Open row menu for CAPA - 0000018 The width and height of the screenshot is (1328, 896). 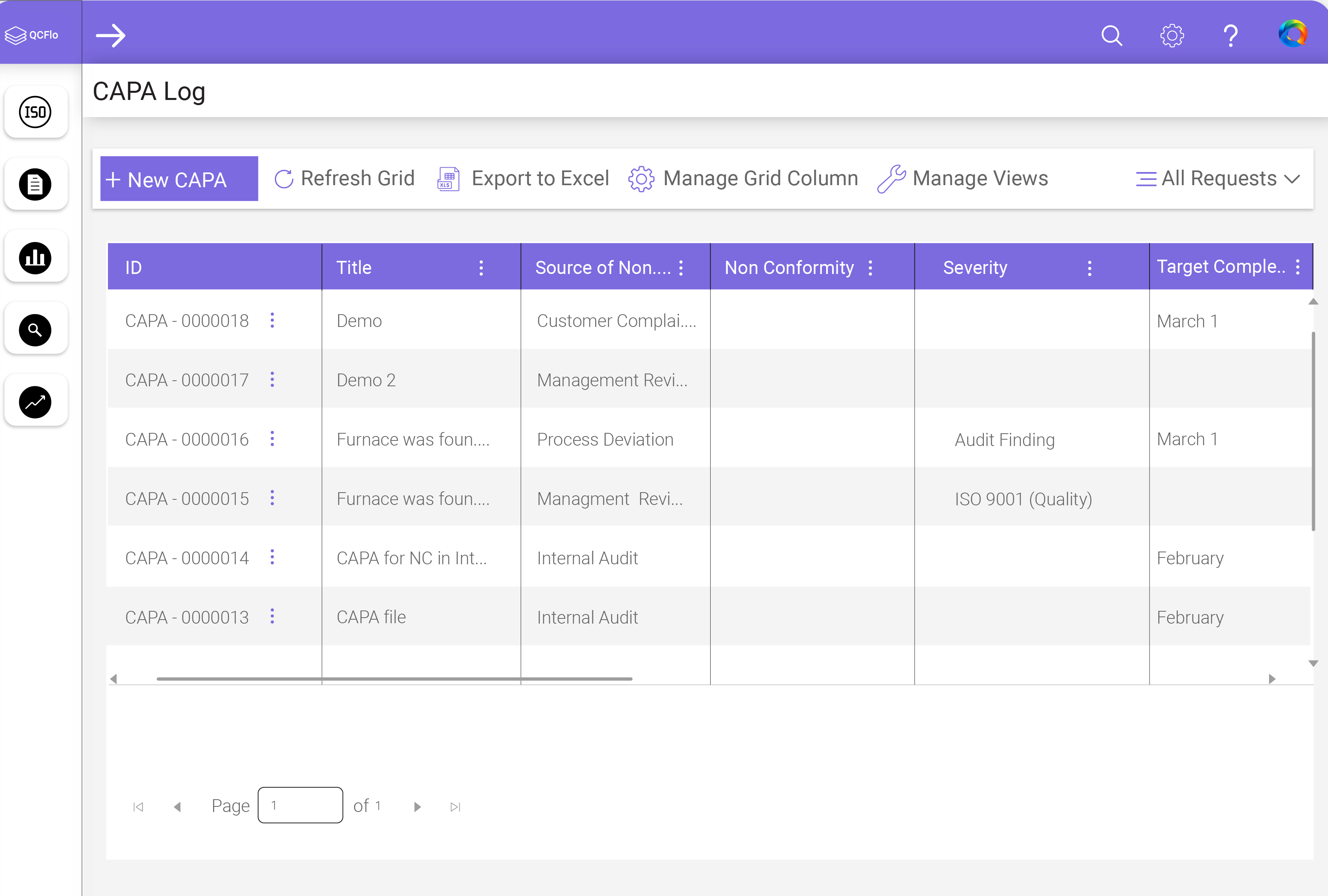point(272,321)
